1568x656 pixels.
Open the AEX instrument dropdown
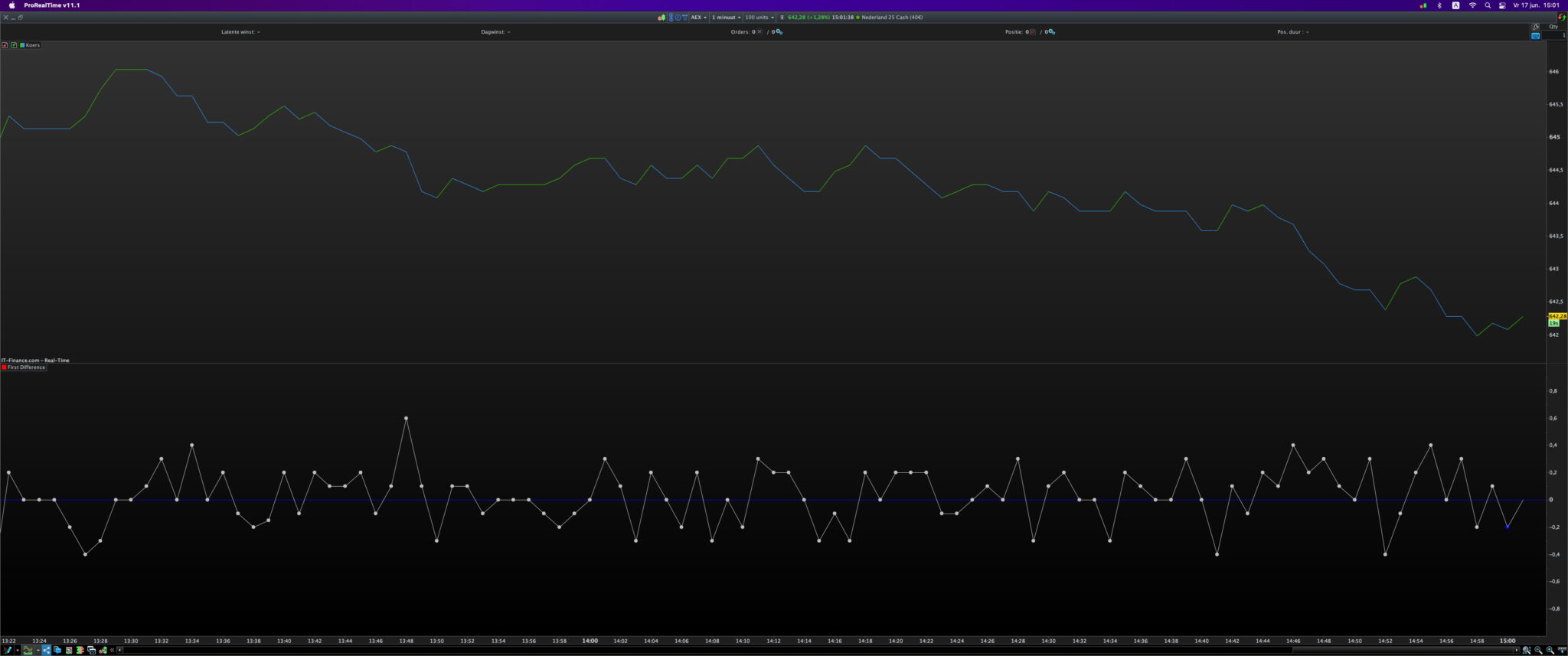[698, 17]
